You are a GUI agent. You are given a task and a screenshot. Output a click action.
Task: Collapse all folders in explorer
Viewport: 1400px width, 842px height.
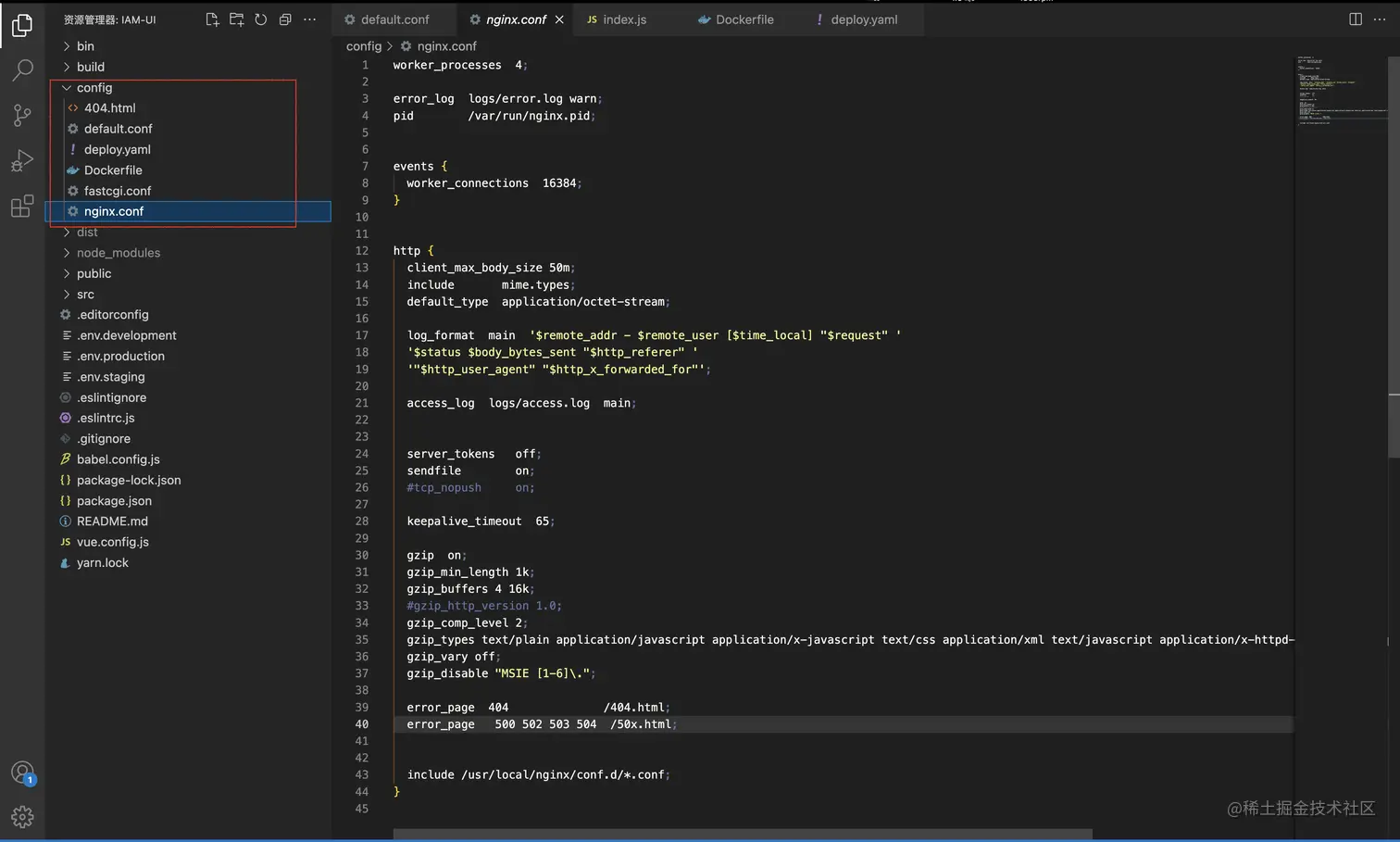pyautogui.click(x=285, y=19)
